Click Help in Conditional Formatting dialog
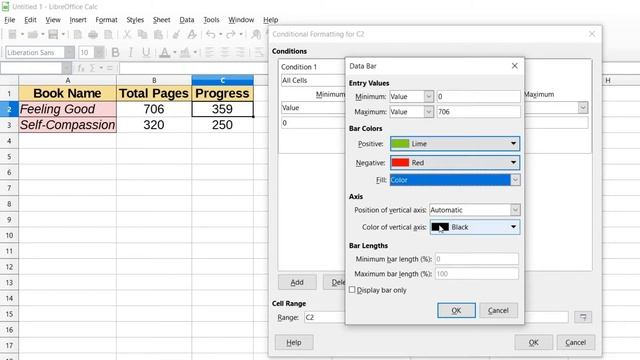This screenshot has height=360, width=640. tap(293, 342)
